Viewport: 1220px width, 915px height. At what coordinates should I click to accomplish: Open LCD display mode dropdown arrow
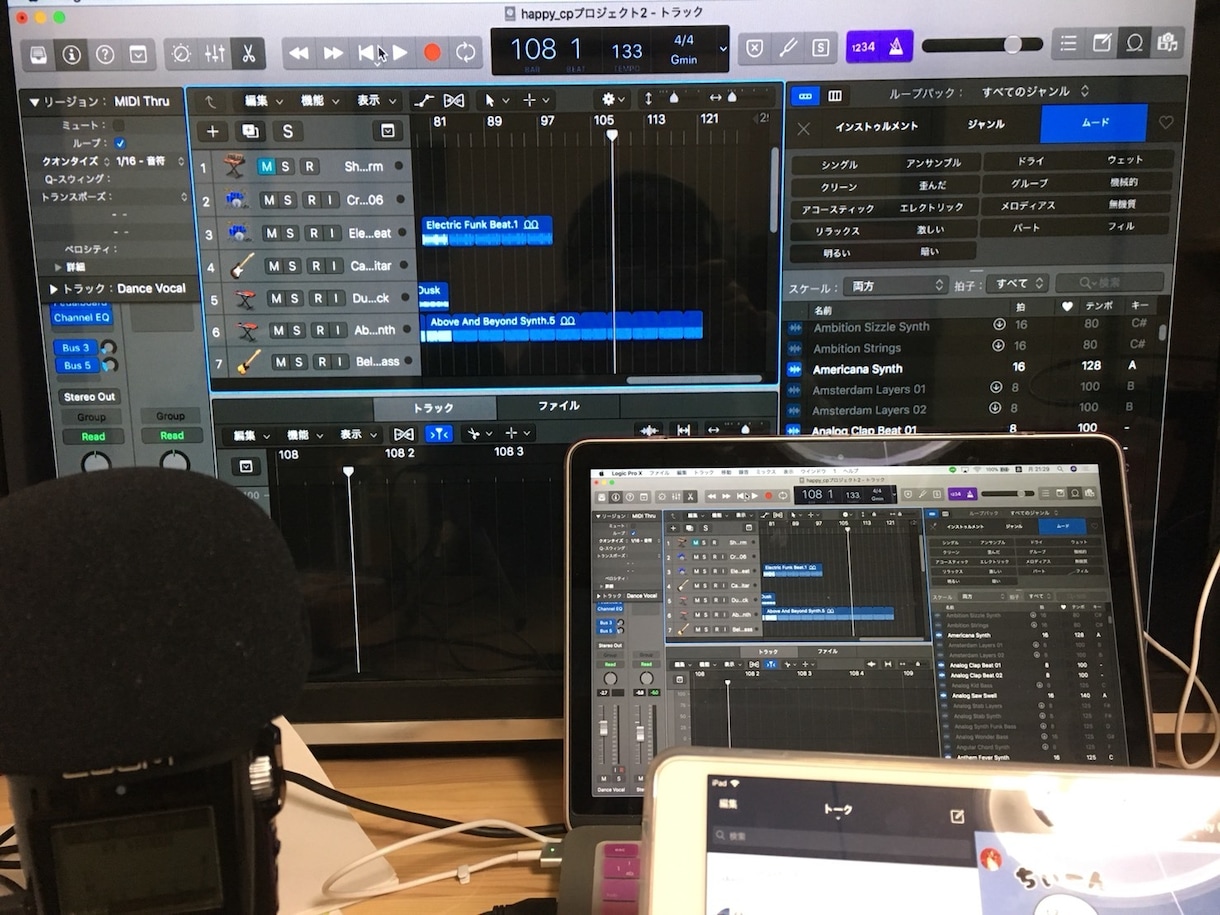point(723,49)
